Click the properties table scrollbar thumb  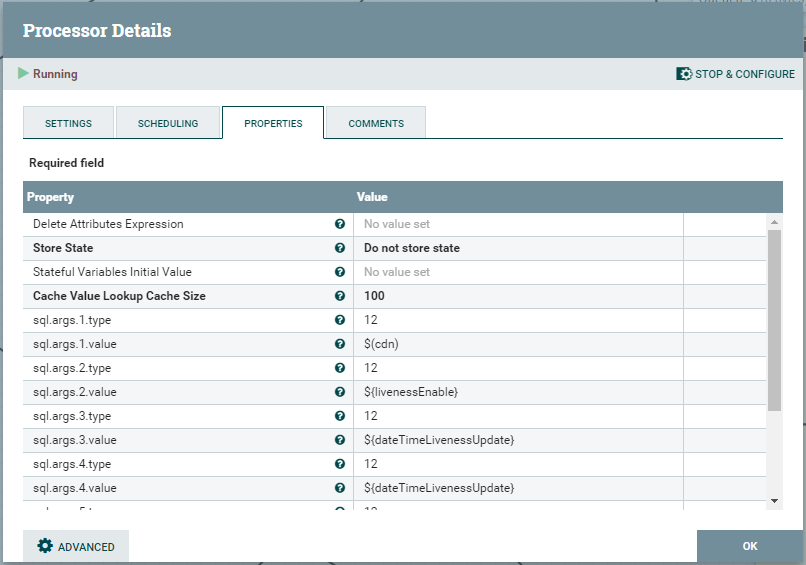click(x=774, y=320)
